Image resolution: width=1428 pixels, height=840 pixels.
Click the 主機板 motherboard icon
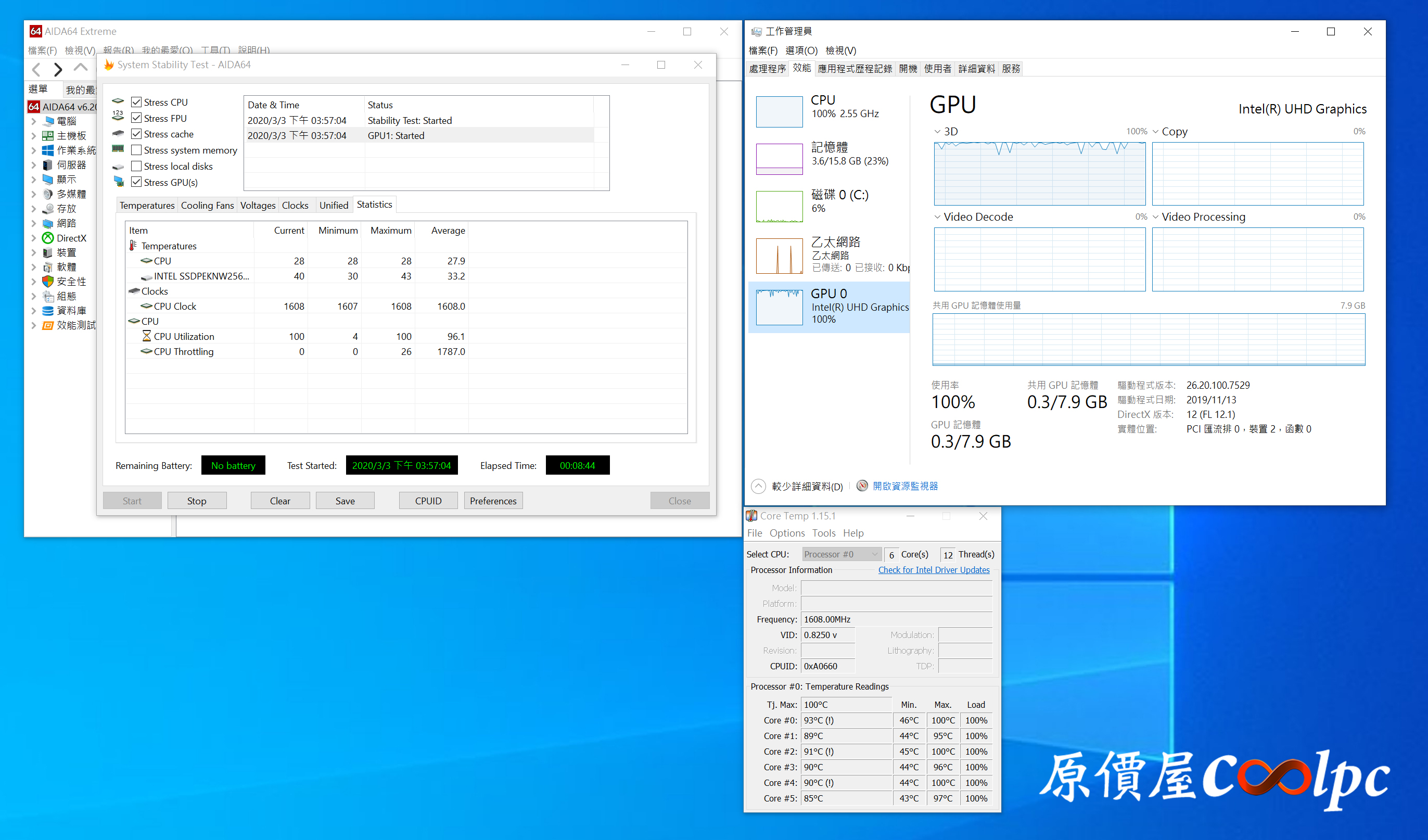point(49,135)
